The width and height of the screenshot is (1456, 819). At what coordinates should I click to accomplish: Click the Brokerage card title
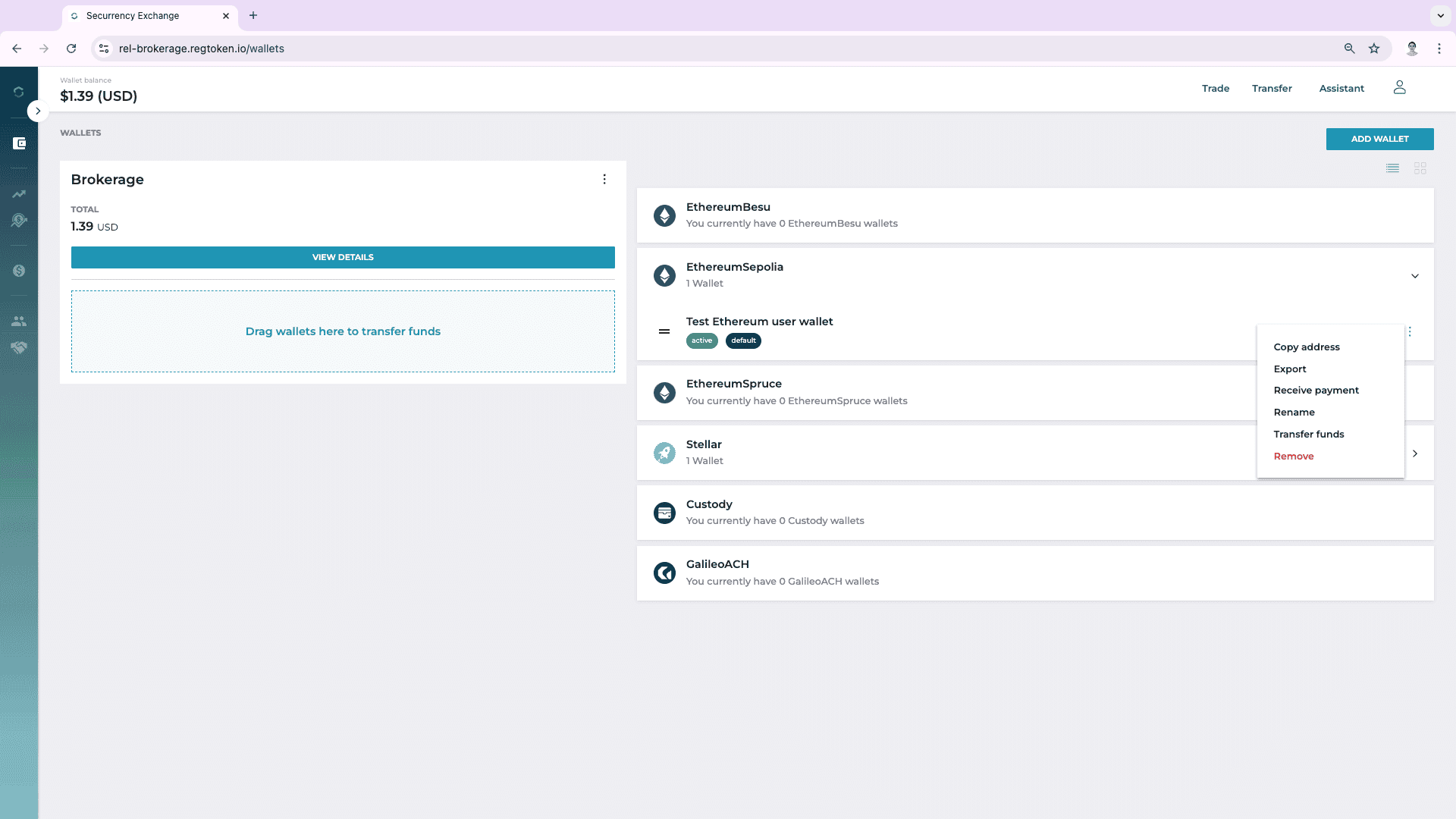107,180
